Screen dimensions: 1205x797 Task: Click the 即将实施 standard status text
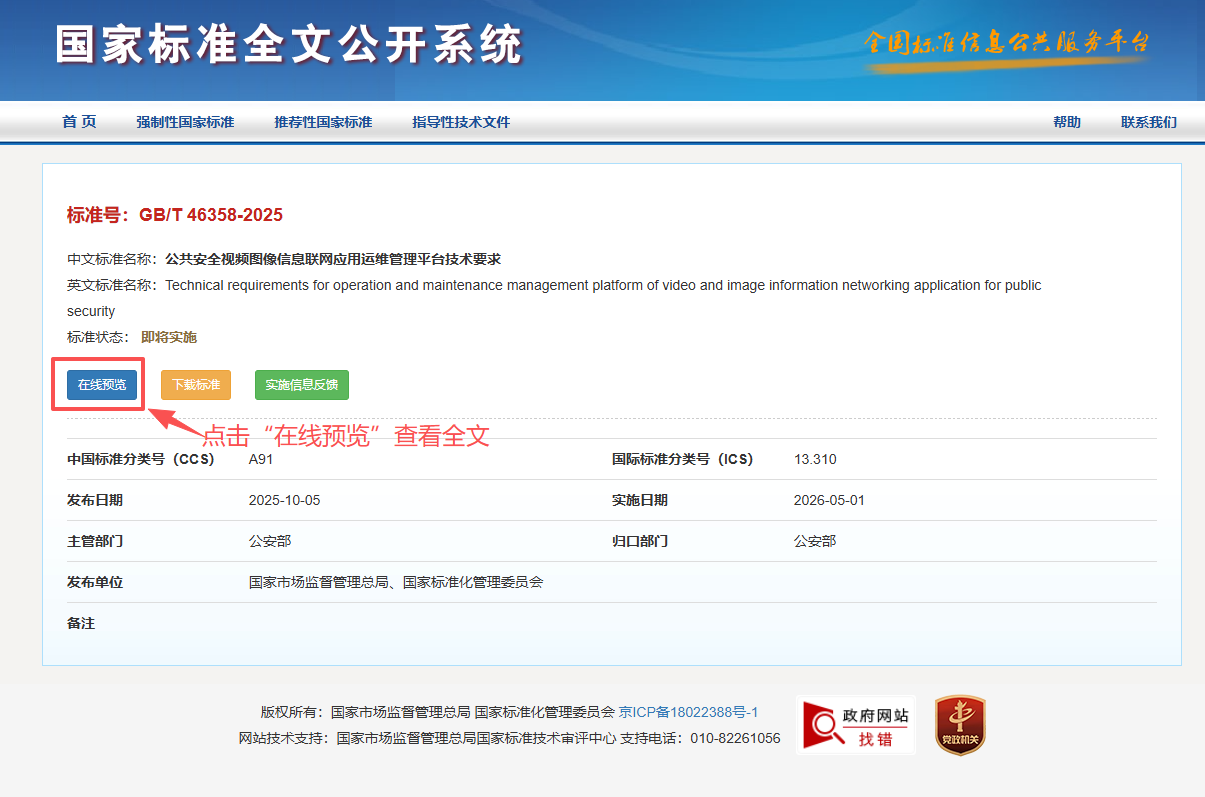point(169,337)
